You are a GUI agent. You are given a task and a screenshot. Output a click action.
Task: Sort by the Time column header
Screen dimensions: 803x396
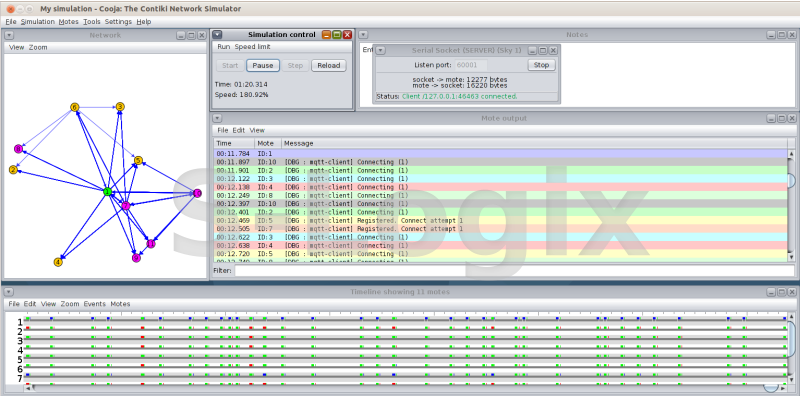pyautogui.click(x=234, y=143)
